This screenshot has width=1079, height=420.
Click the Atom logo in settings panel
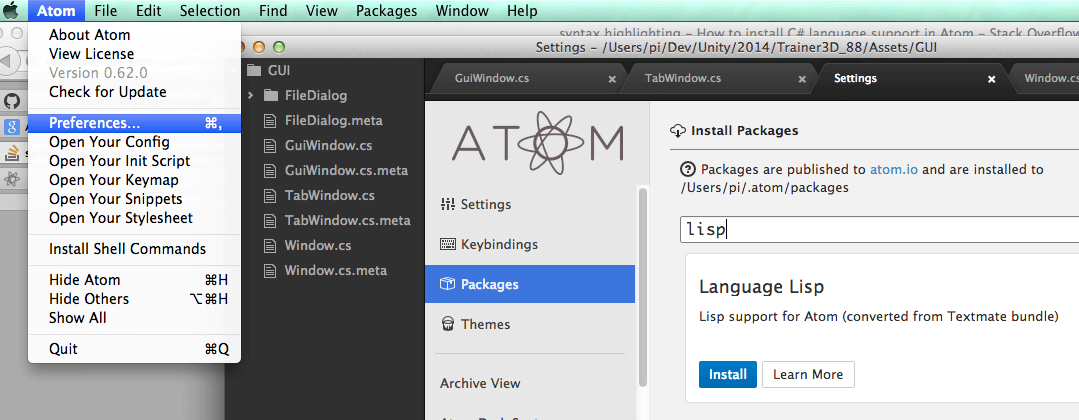(536, 141)
